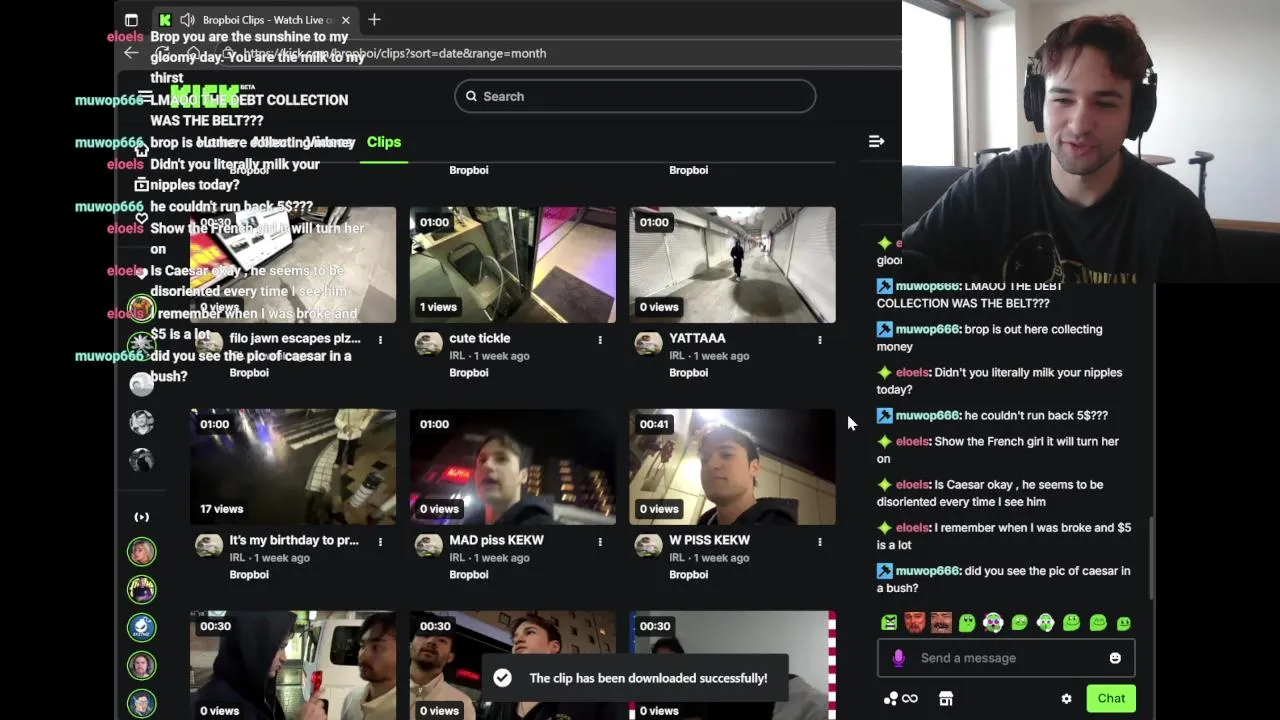
Task: Click the success checkmark icon in toast
Action: coord(502,678)
